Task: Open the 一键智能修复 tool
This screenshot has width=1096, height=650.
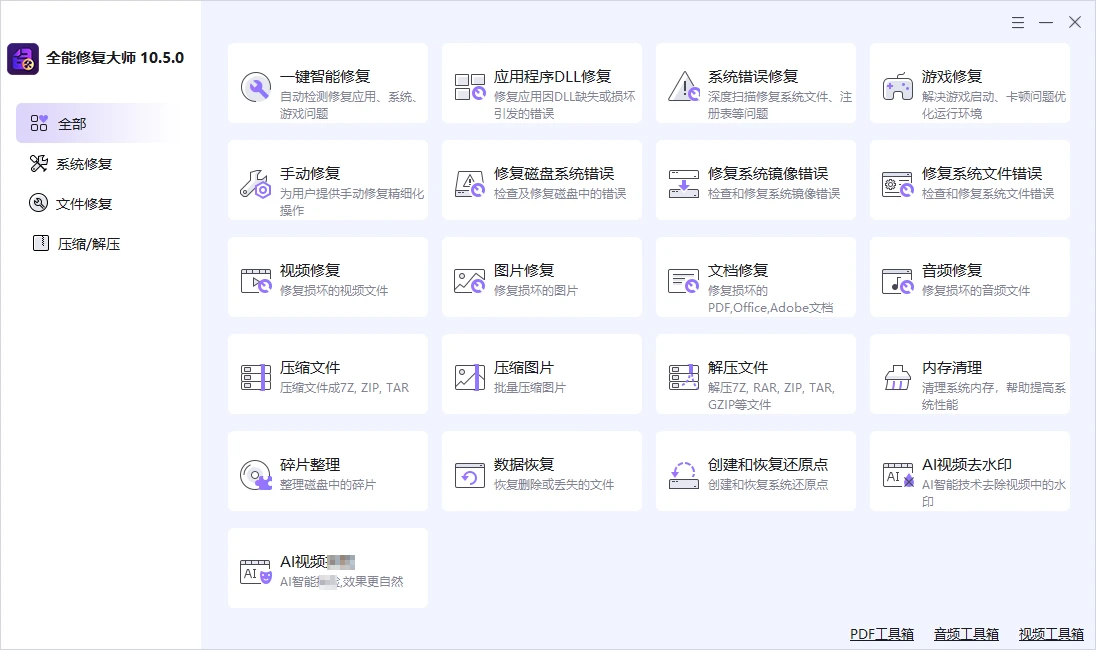Action: (x=328, y=83)
